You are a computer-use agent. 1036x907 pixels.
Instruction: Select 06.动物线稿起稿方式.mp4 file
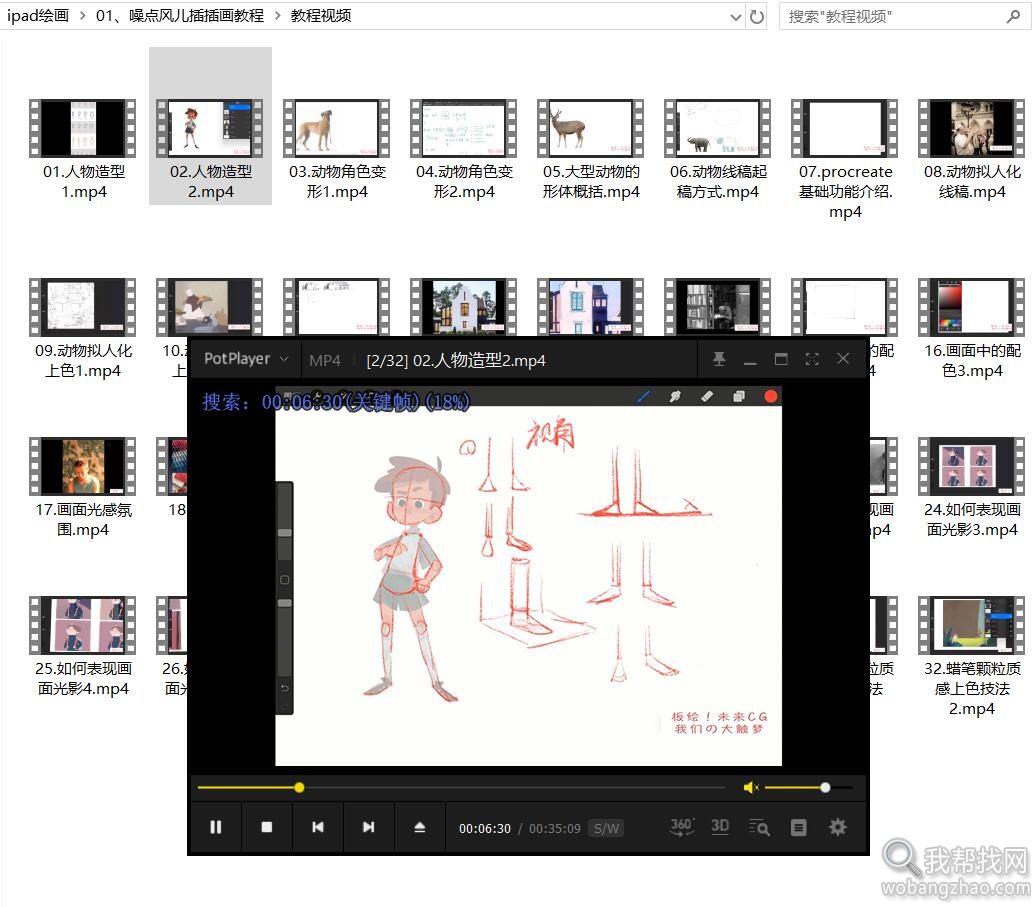[718, 147]
